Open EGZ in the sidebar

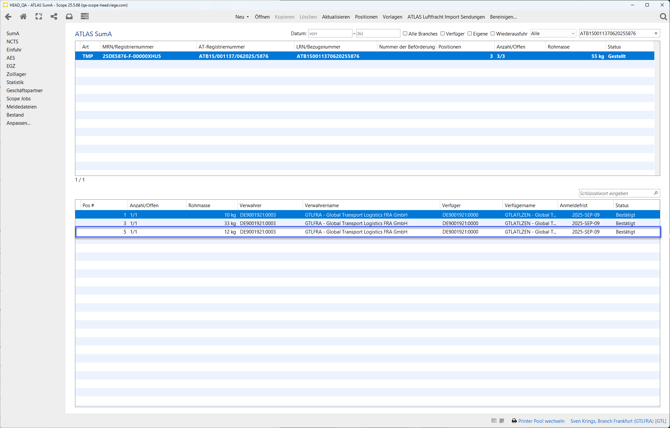[x=11, y=66]
